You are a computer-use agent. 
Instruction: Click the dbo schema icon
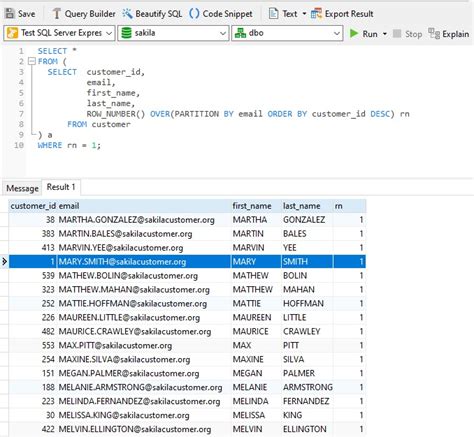(x=240, y=33)
